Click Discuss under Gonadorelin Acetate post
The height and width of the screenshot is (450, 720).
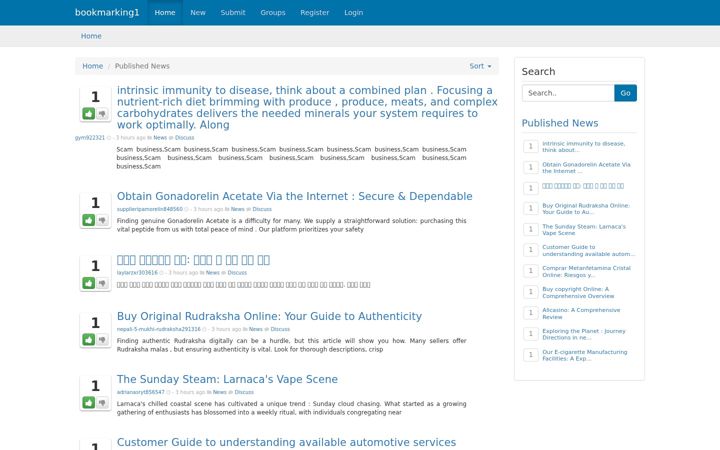pos(262,209)
